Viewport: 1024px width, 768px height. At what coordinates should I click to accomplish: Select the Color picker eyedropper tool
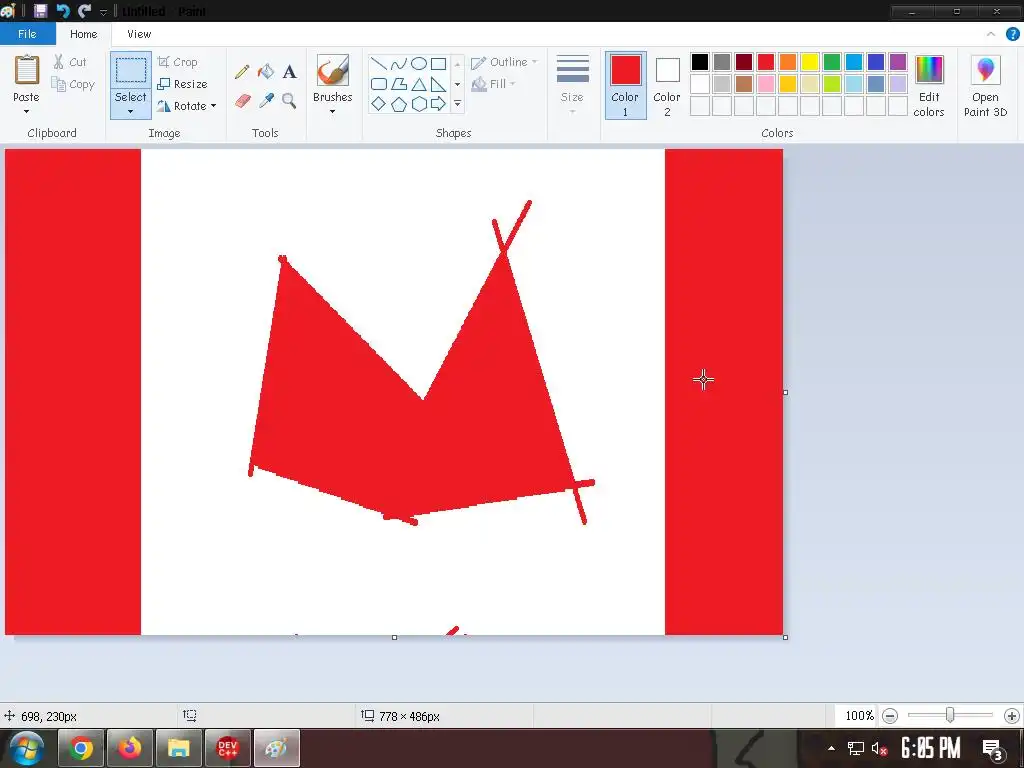266,101
